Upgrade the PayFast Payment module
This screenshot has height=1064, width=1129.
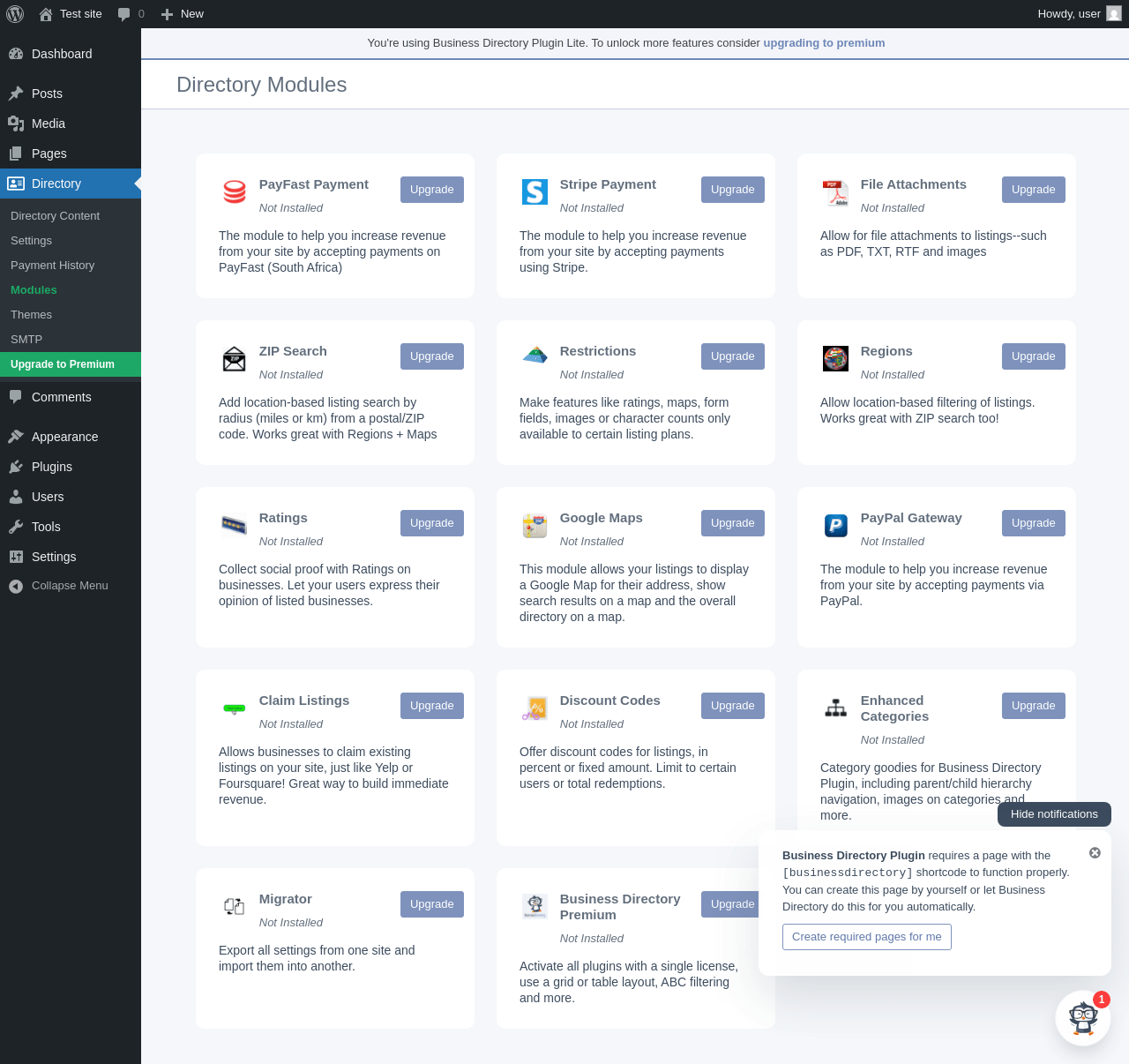[x=432, y=190]
